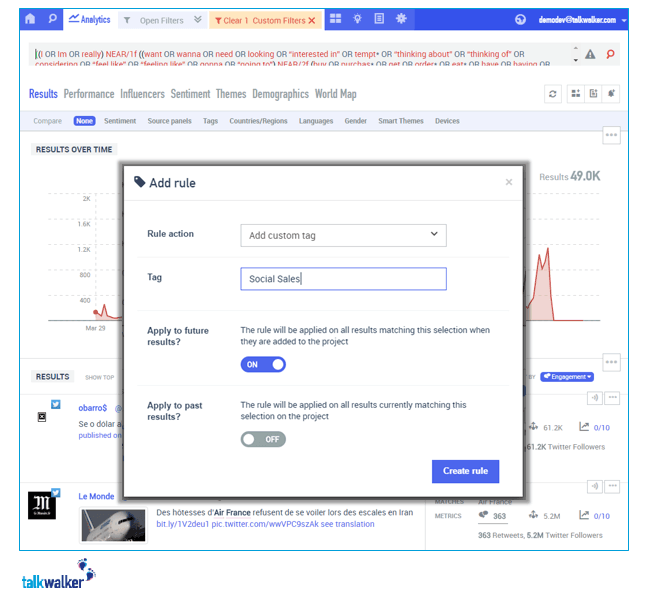Viewport: 664px width, 601px height.
Task: Compare by Tags
Action: click(x=210, y=121)
